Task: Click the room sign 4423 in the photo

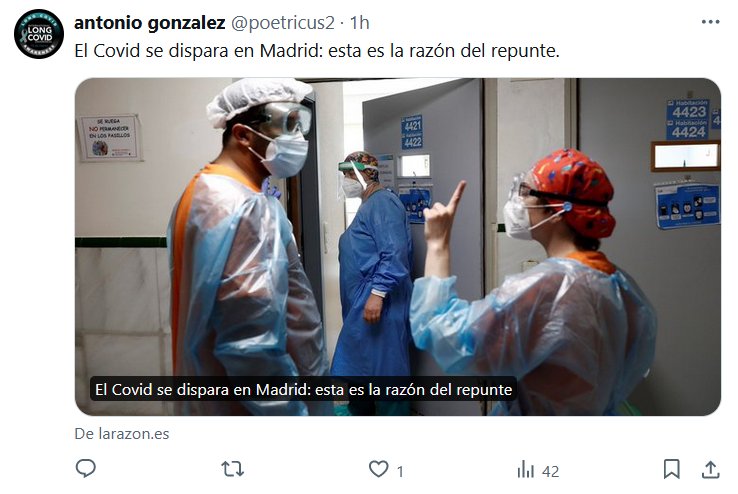Action: pos(689,112)
